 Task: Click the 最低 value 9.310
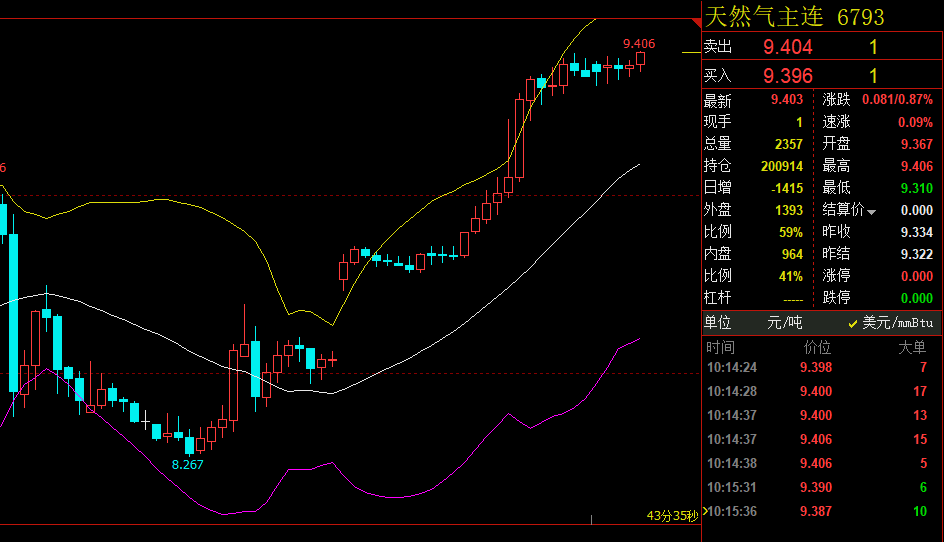click(x=917, y=188)
